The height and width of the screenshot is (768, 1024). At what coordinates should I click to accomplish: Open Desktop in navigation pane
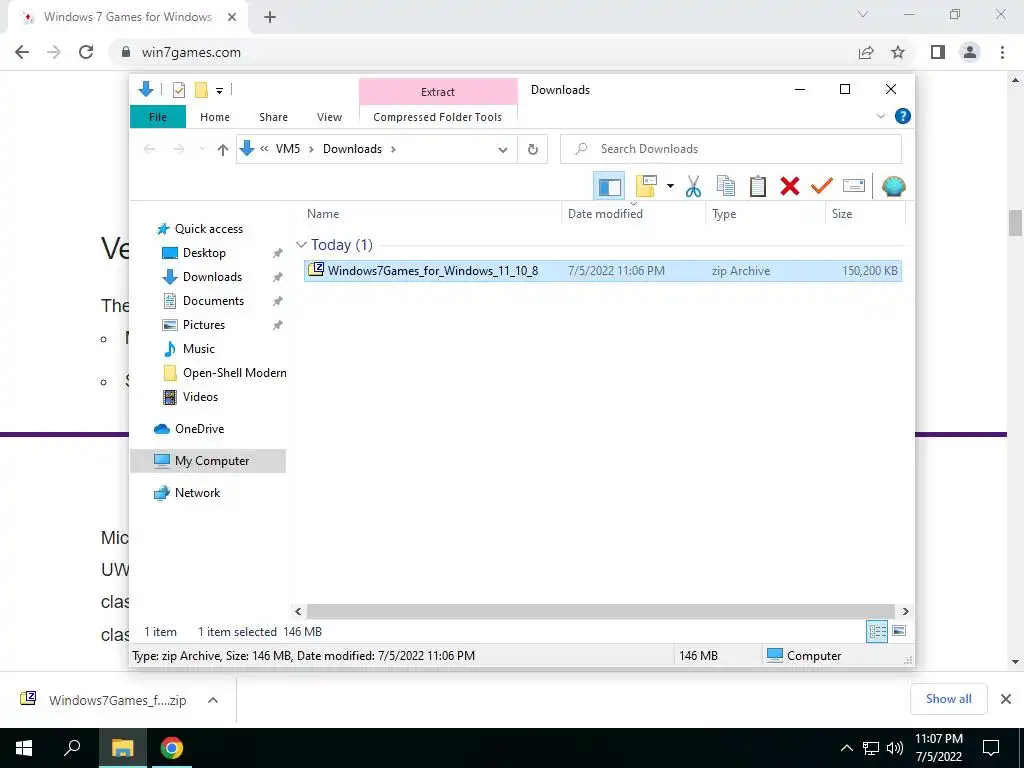204,253
